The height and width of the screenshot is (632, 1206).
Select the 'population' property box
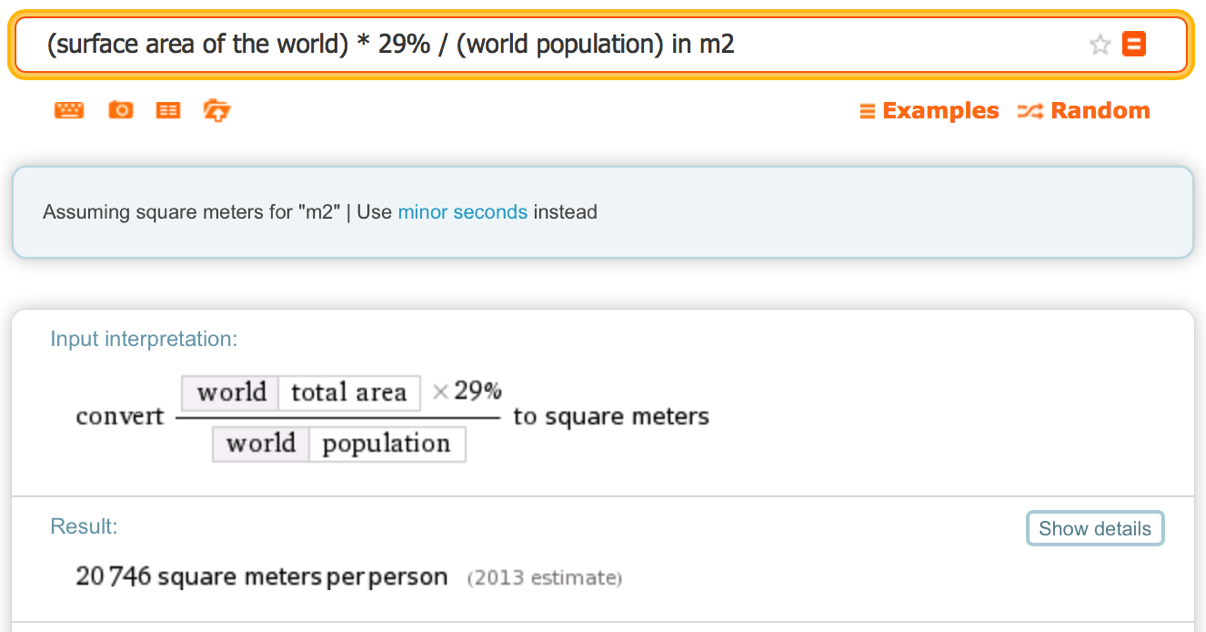[x=387, y=443]
